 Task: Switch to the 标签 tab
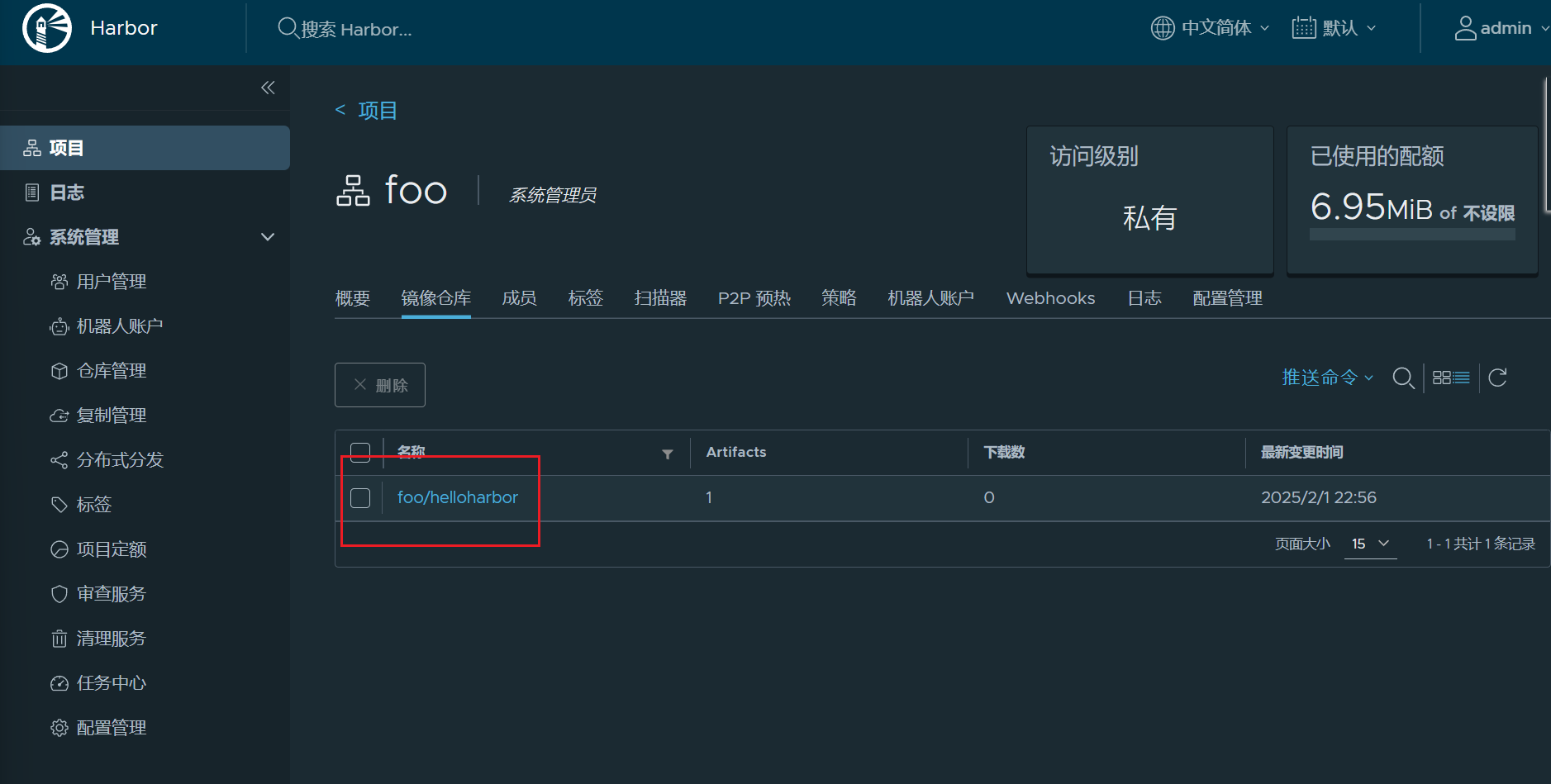tap(586, 298)
